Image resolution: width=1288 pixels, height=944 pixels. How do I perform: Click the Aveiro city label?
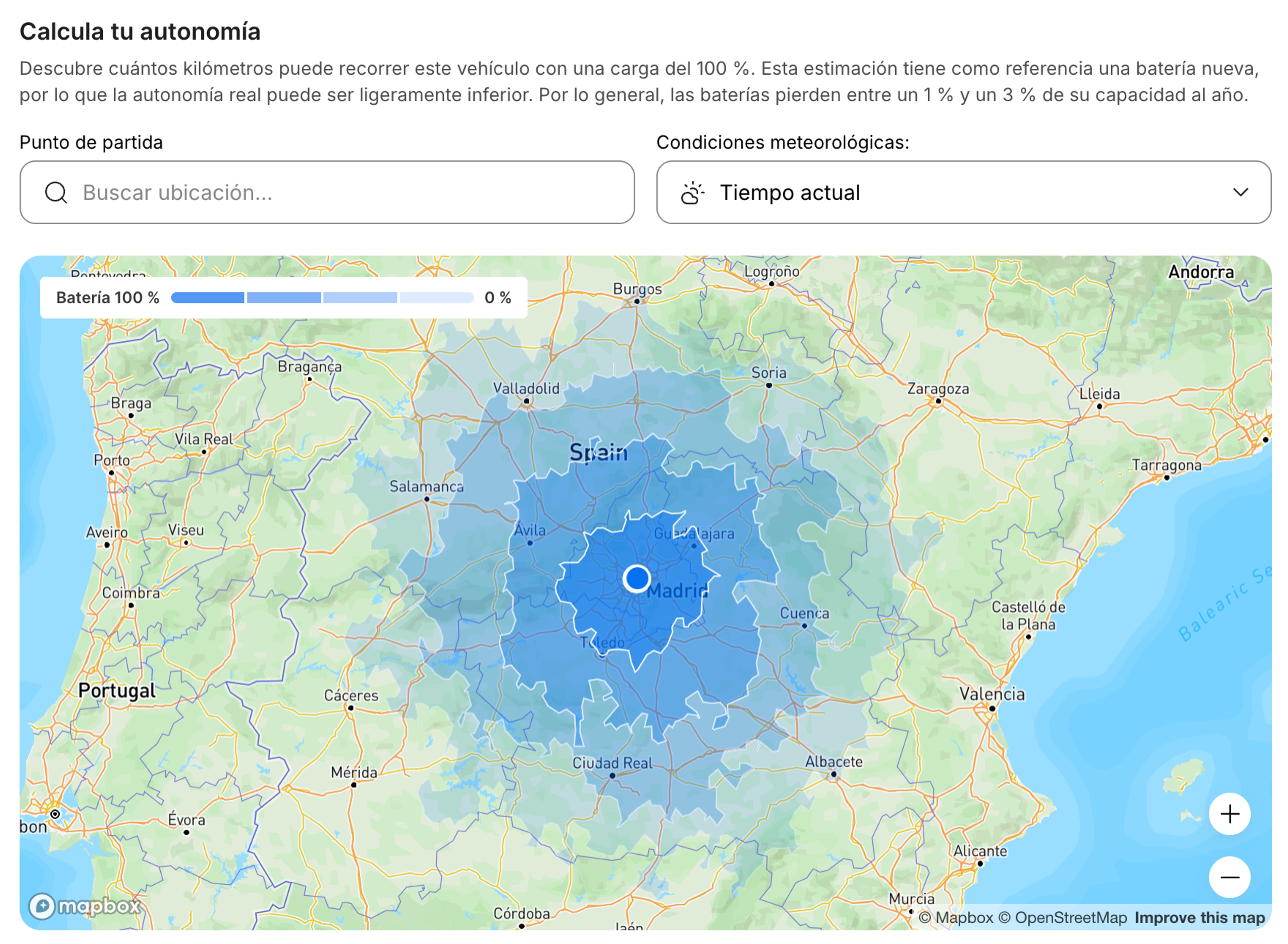[106, 532]
